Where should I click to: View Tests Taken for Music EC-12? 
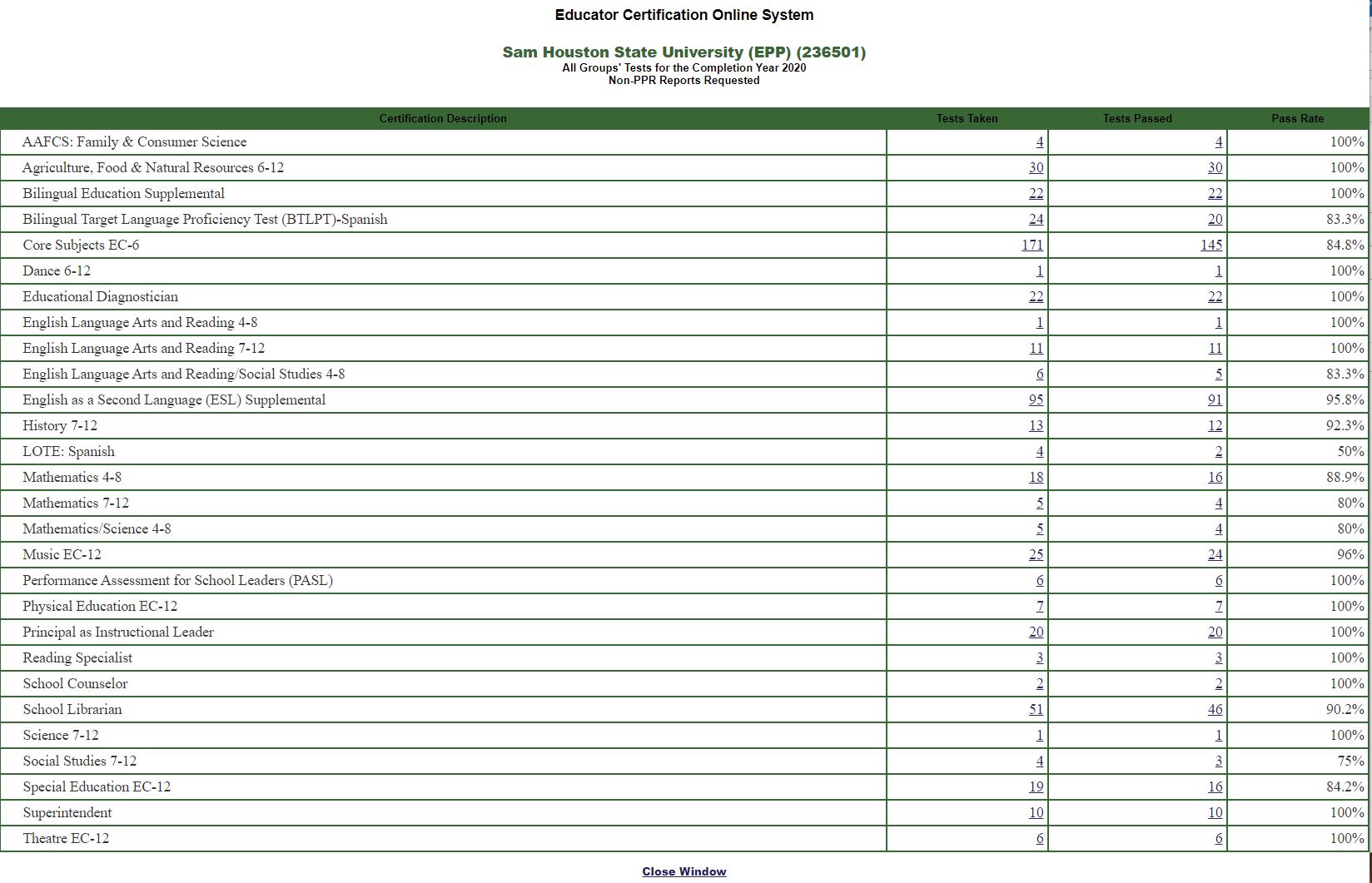[x=1036, y=554]
